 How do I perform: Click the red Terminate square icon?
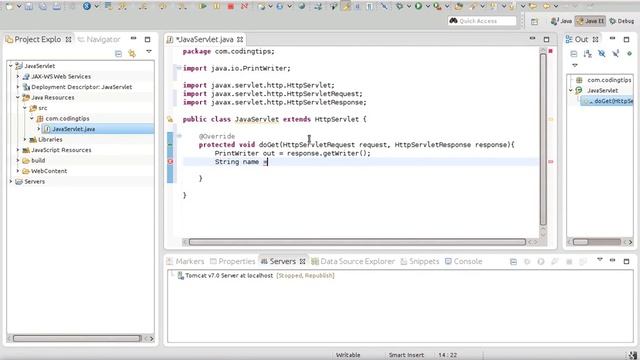tap(231, 6)
